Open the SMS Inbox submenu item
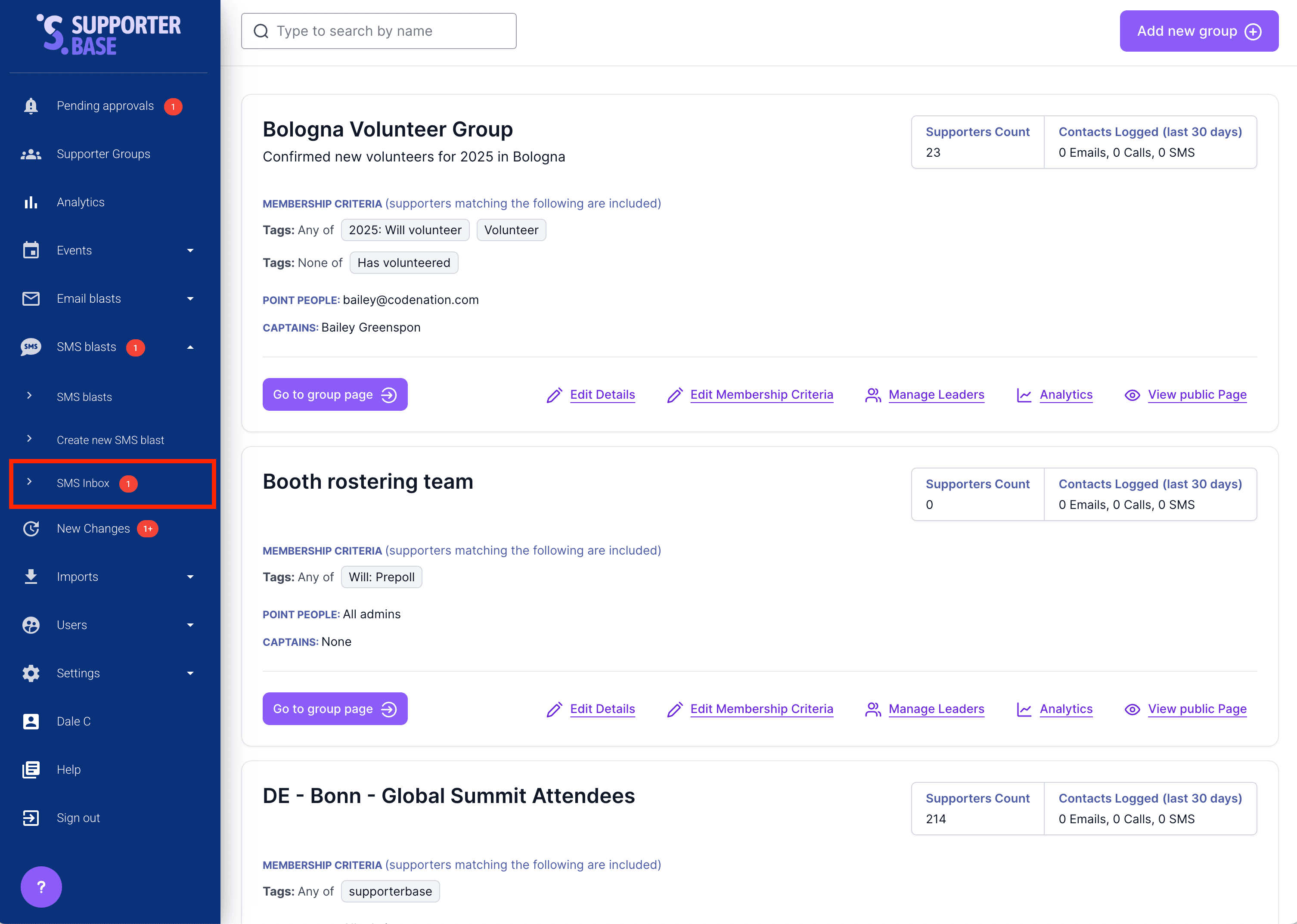Screen dimensions: 1297x924 click(83, 483)
